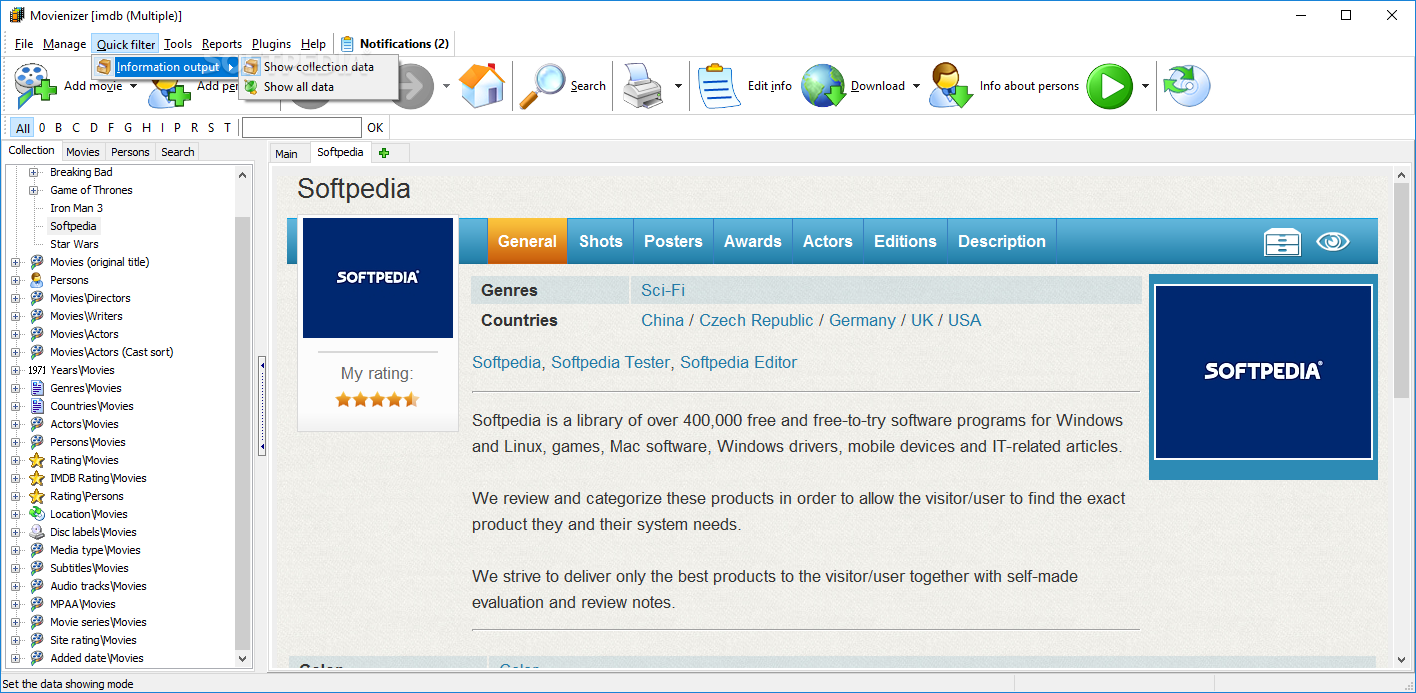
Task: Click the Add movie film reel icon
Action: pyautogui.click(x=37, y=86)
